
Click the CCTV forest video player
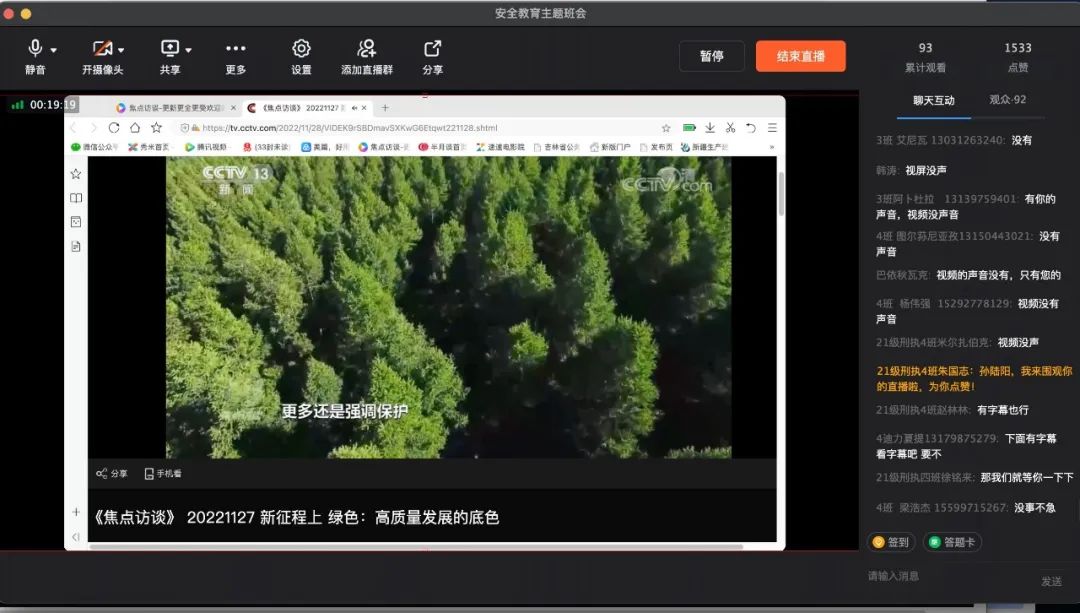[x=448, y=307]
